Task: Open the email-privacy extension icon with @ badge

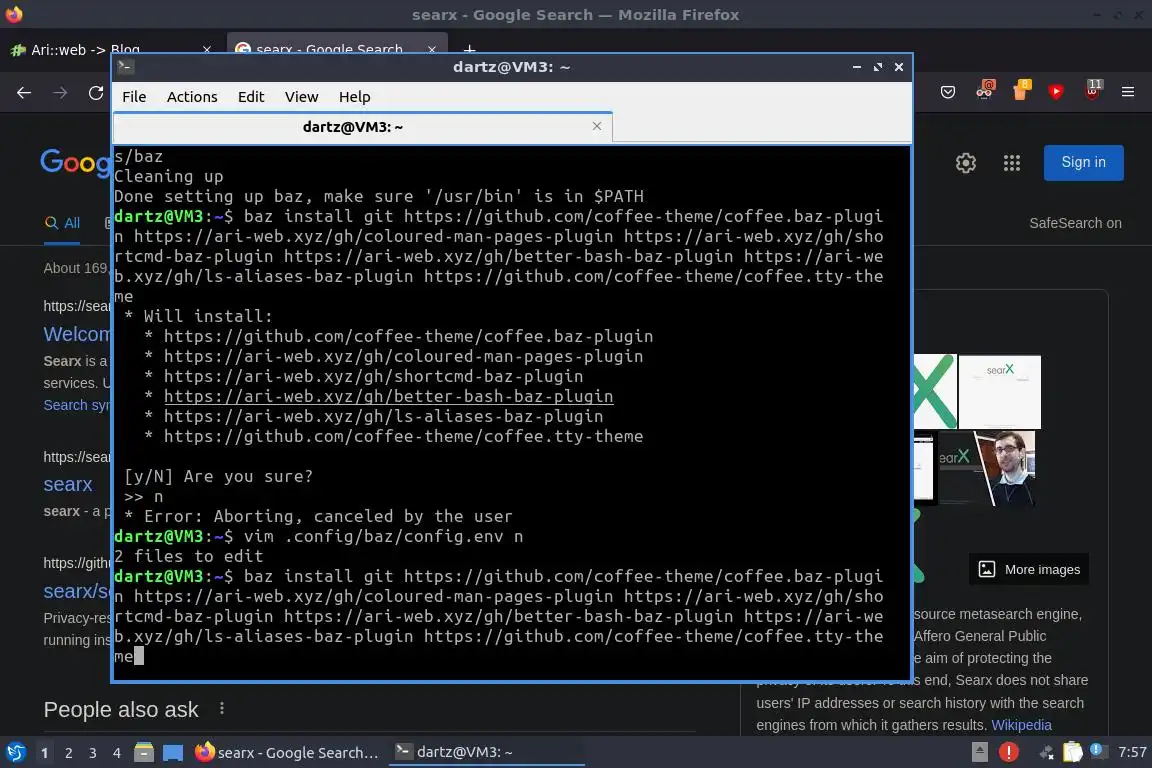Action: tap(984, 90)
